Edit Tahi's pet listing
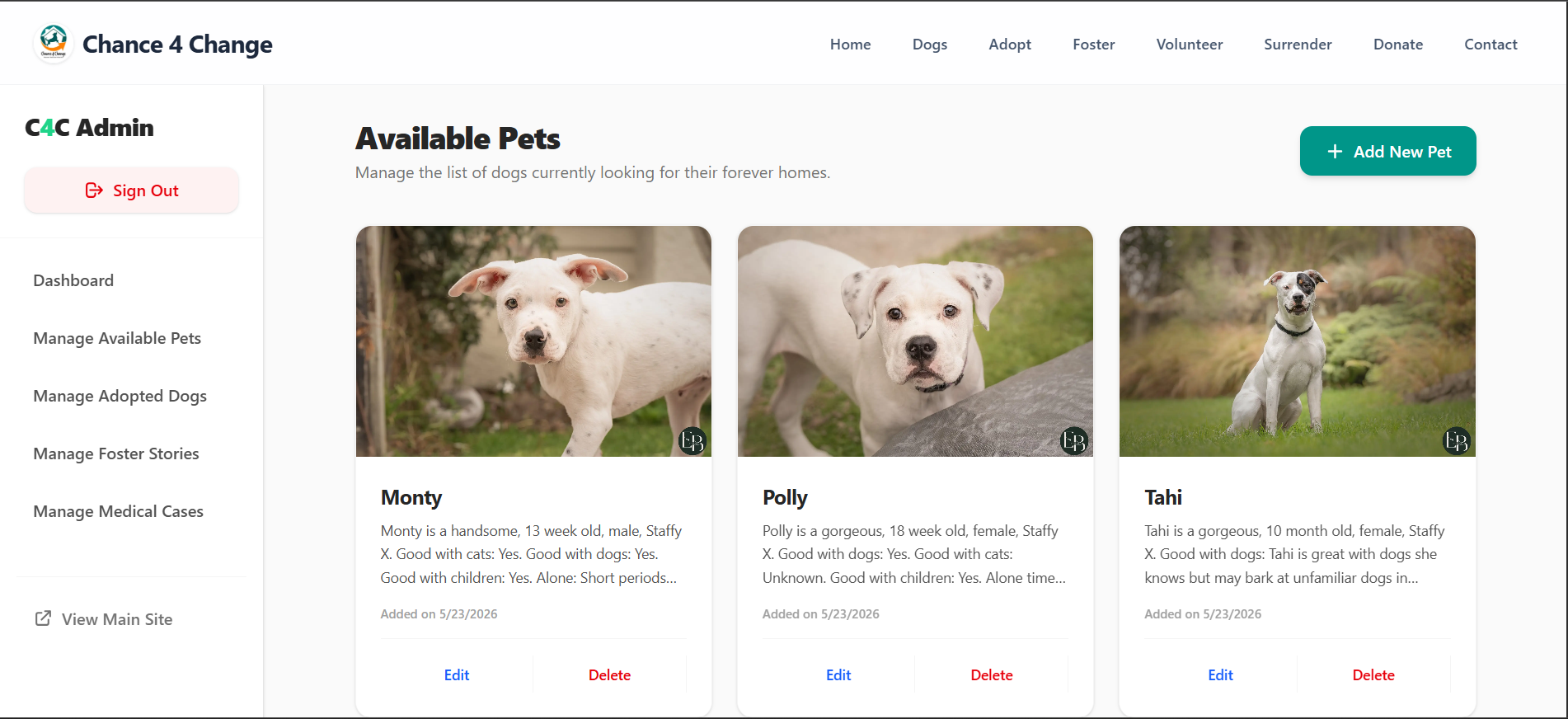 1220,675
